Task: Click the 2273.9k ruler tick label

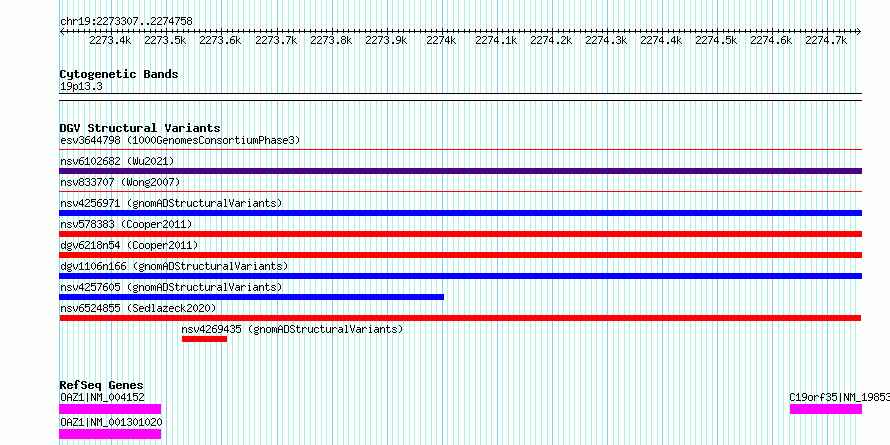Action: click(386, 41)
